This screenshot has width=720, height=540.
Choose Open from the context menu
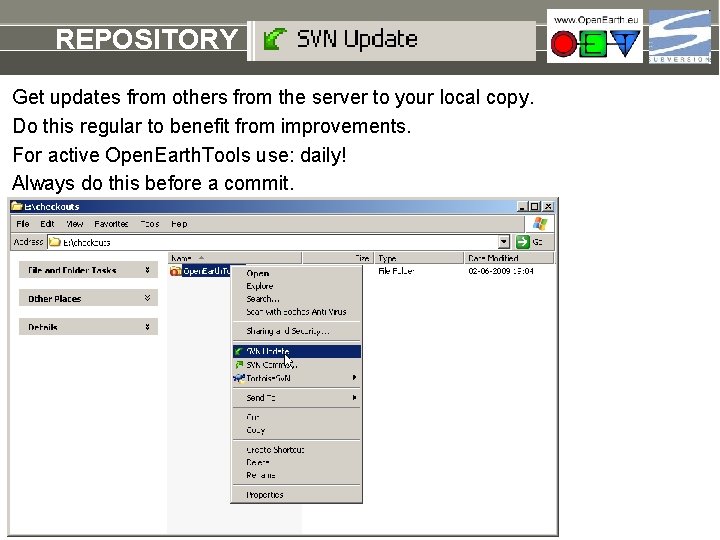point(297,273)
